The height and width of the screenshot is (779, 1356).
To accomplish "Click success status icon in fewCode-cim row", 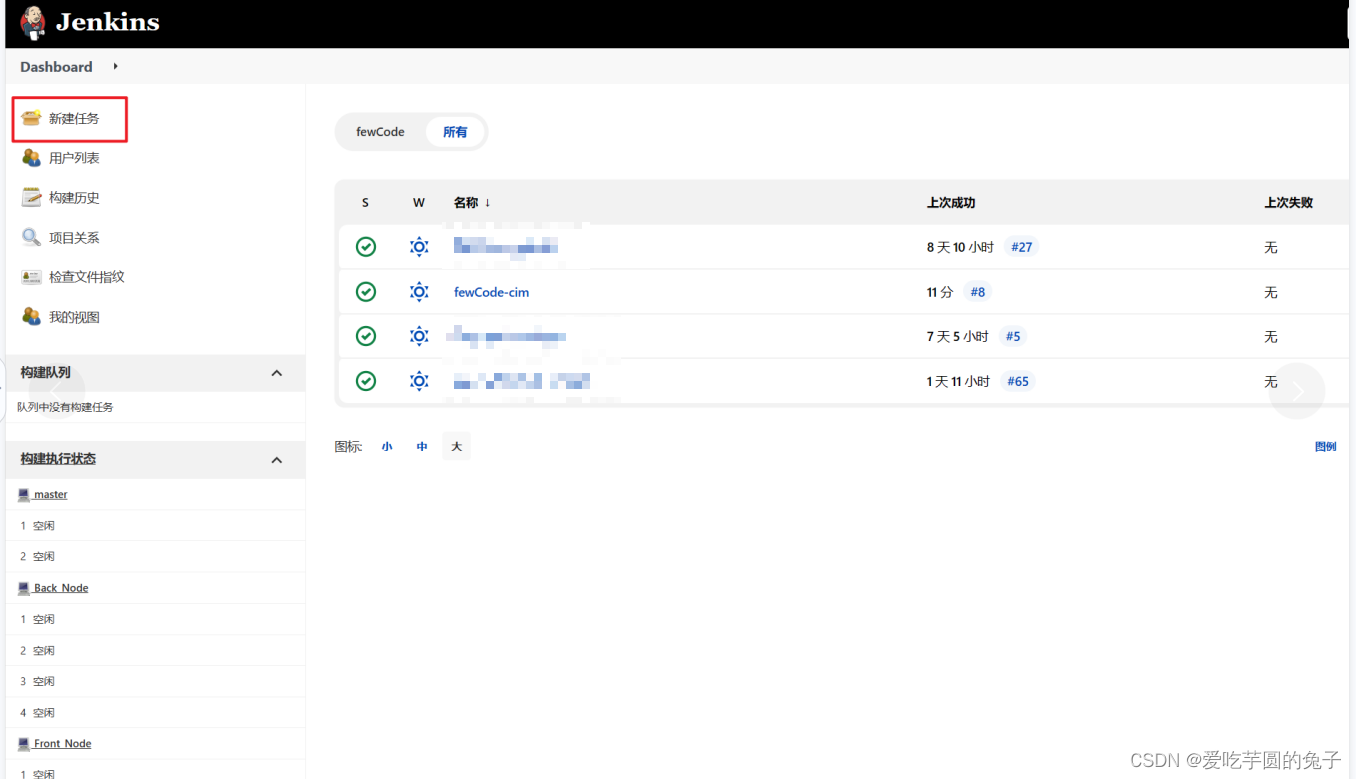I will pos(366,292).
